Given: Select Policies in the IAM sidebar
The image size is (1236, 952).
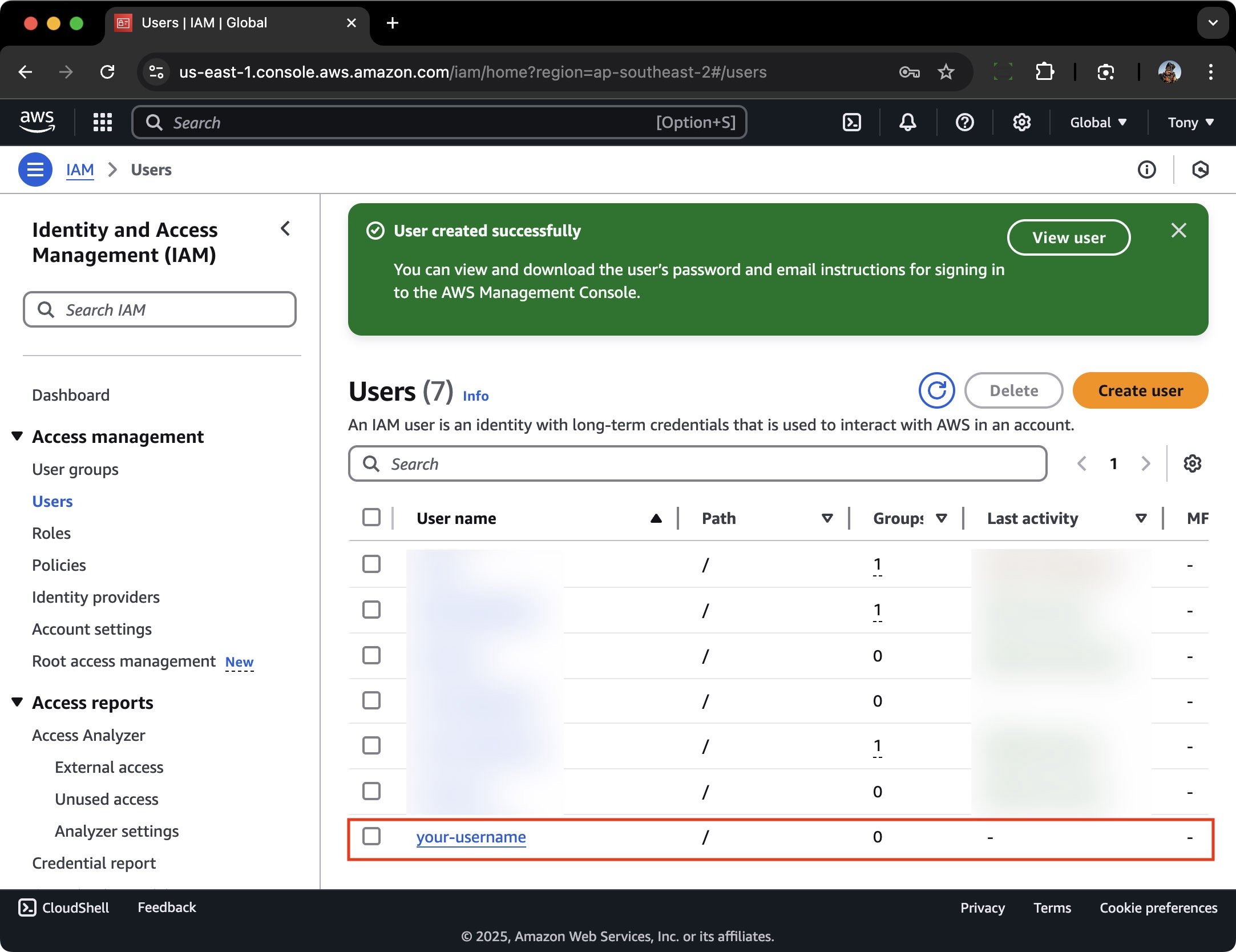Looking at the screenshot, I should 59,564.
